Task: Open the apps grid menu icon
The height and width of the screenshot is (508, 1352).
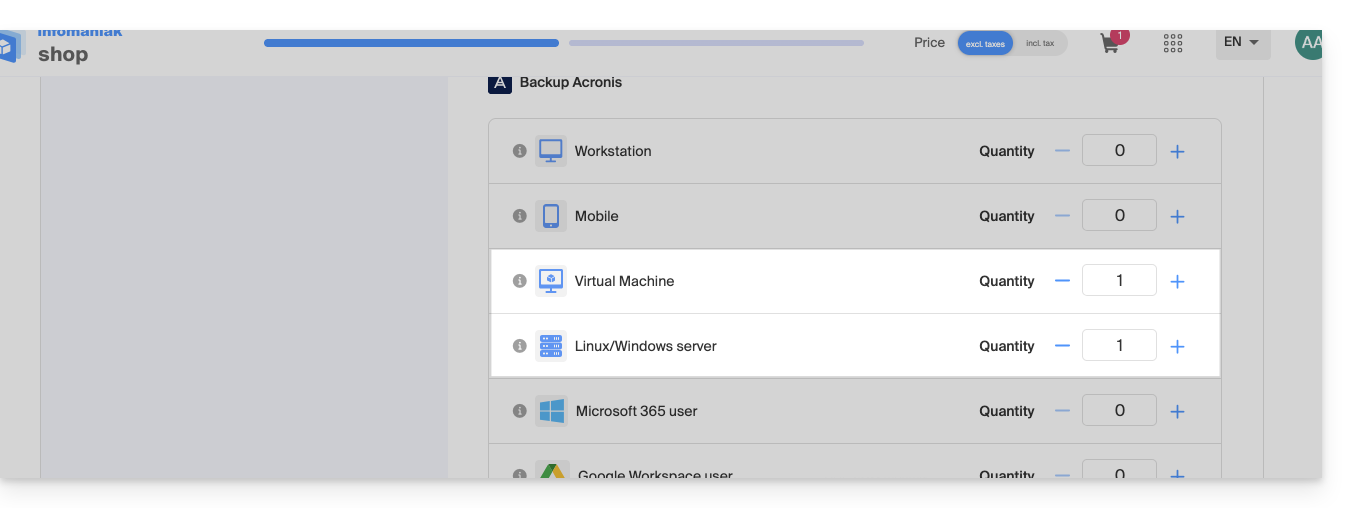Action: tap(1173, 43)
